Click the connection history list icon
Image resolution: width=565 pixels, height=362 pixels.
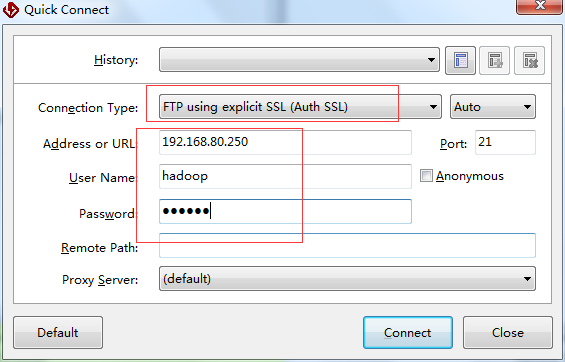461,60
